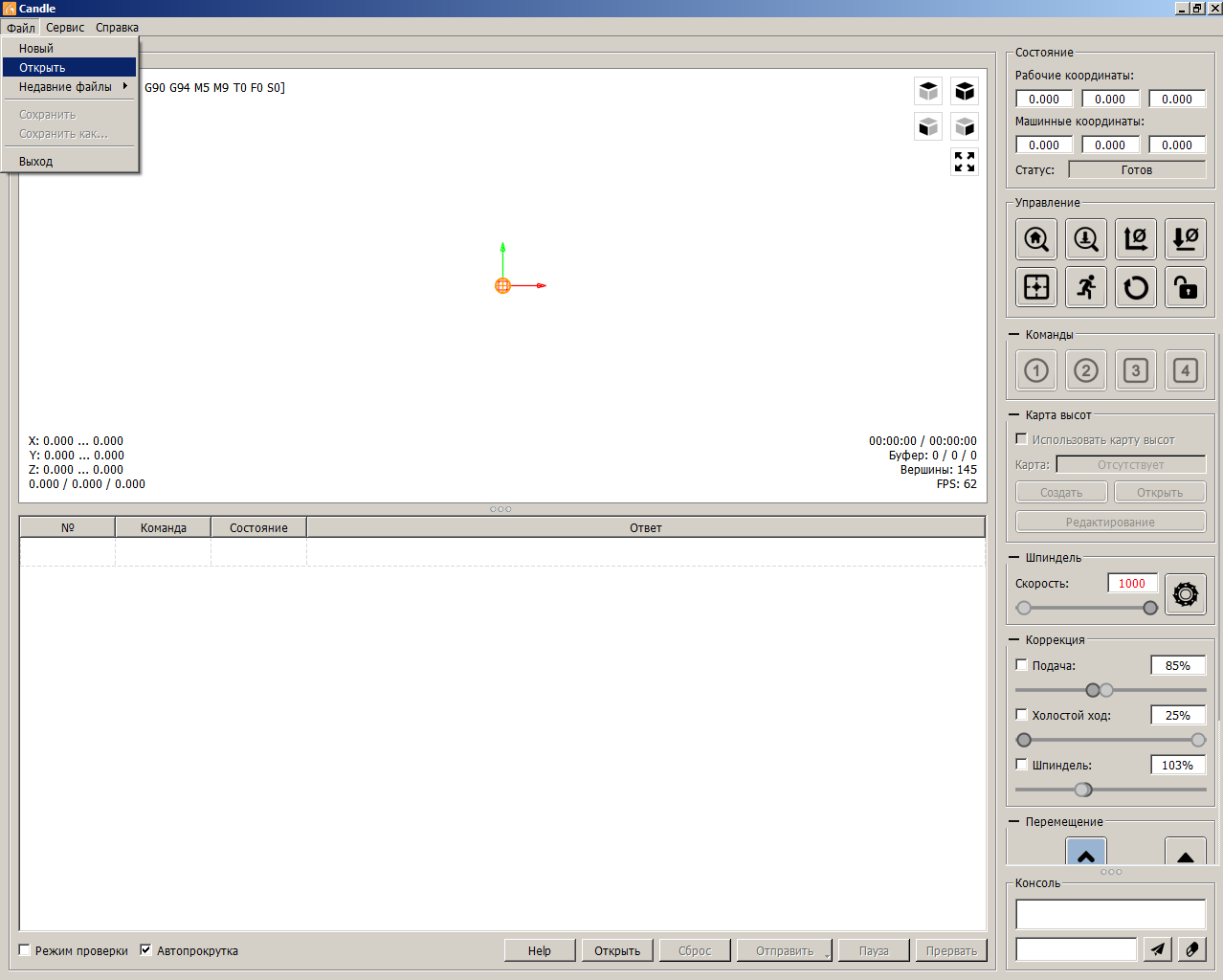Viewport: 1223px width, 980px height.
Task: Click the running man safe position icon
Action: point(1086,287)
